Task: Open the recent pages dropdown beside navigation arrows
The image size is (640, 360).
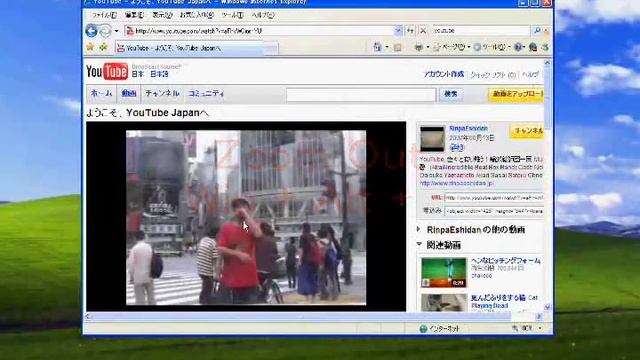Action: [117, 31]
